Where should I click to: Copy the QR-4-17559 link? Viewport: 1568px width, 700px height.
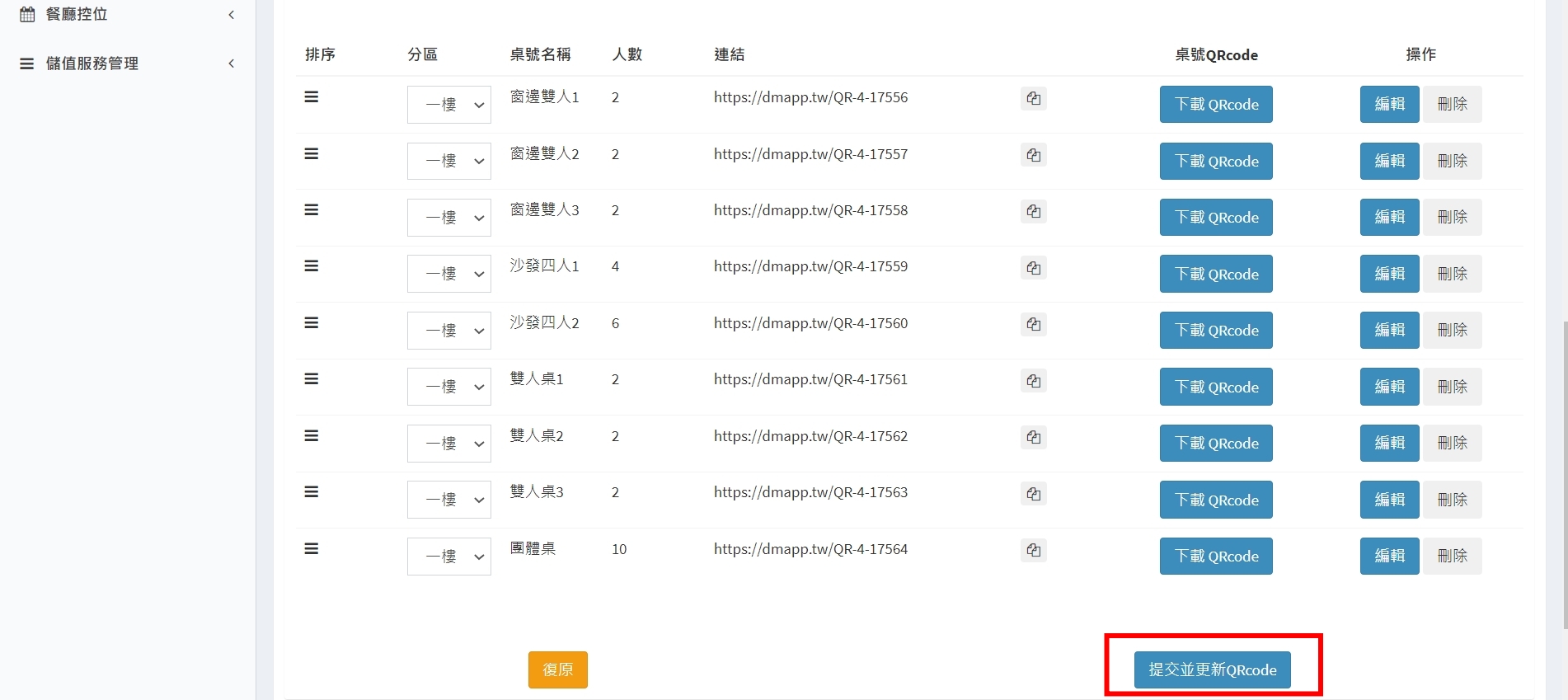point(1033,269)
